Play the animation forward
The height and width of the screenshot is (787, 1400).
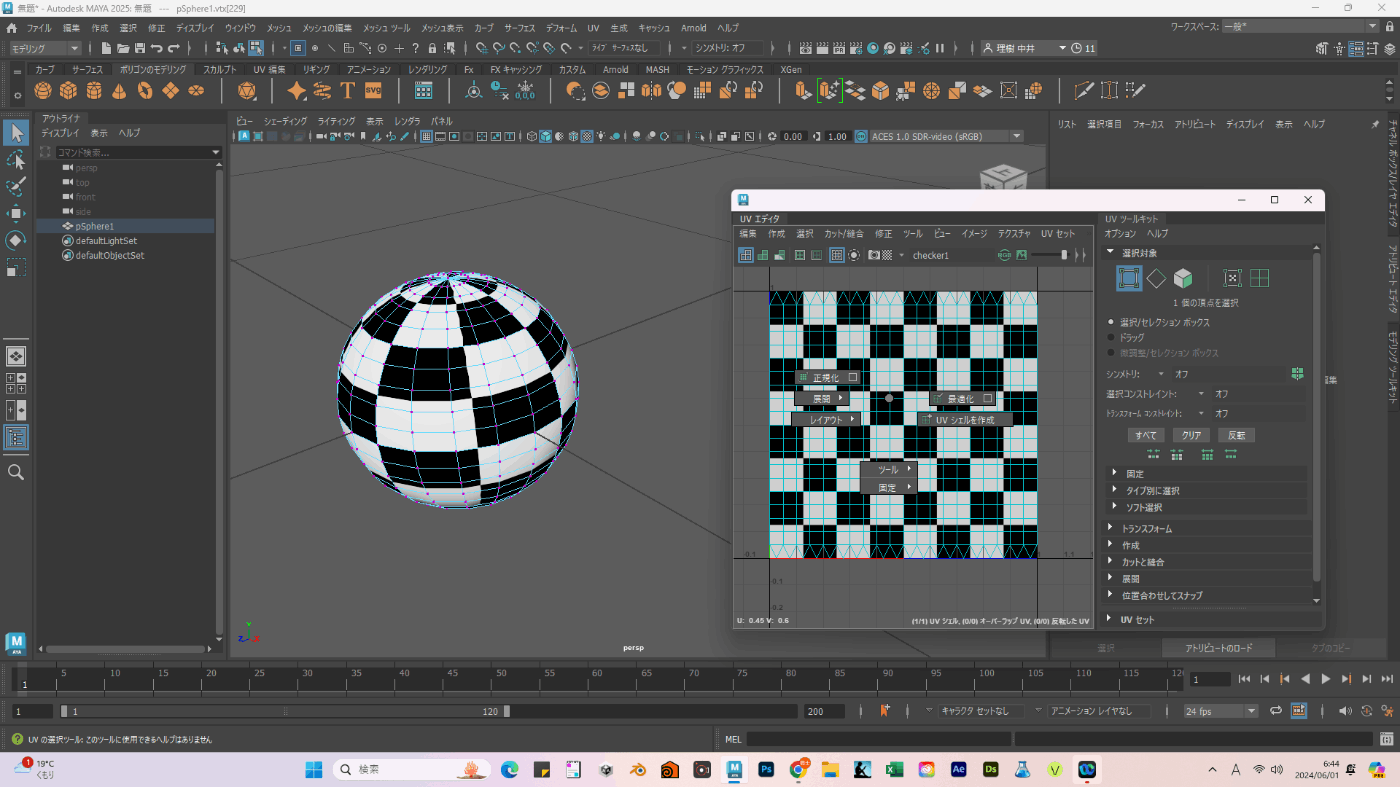click(1326, 679)
